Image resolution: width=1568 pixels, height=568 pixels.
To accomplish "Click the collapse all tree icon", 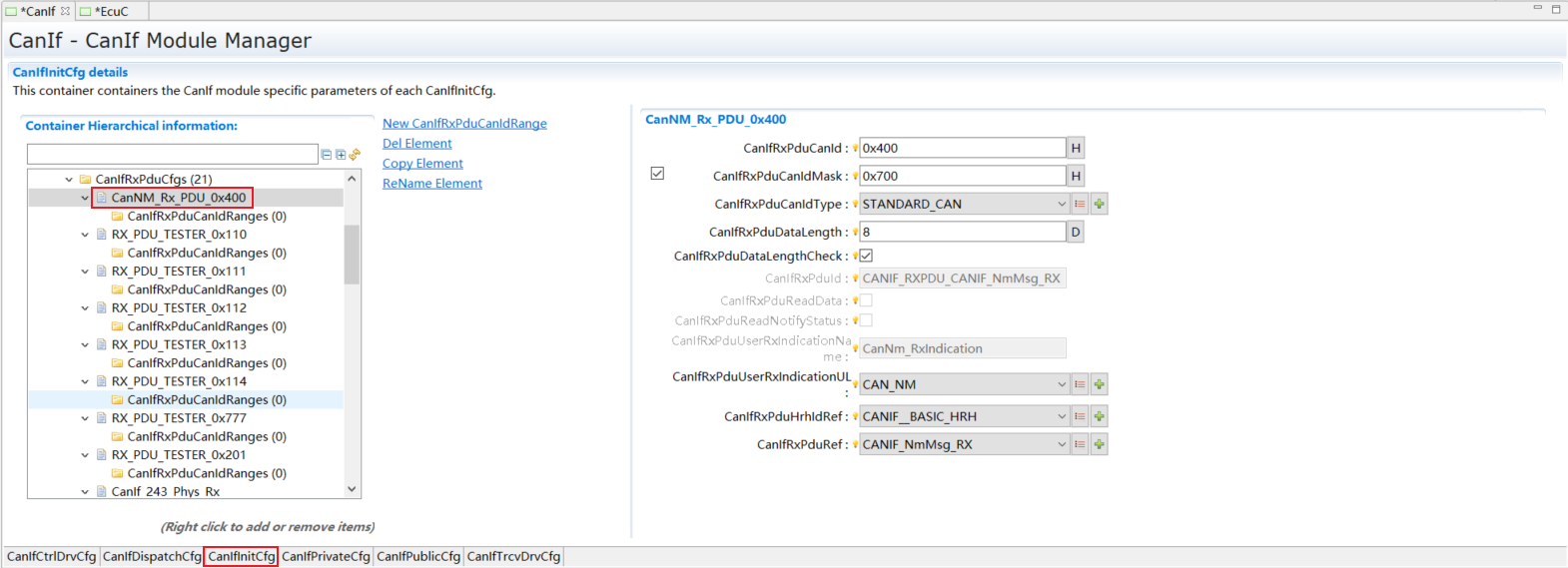I will (x=327, y=155).
